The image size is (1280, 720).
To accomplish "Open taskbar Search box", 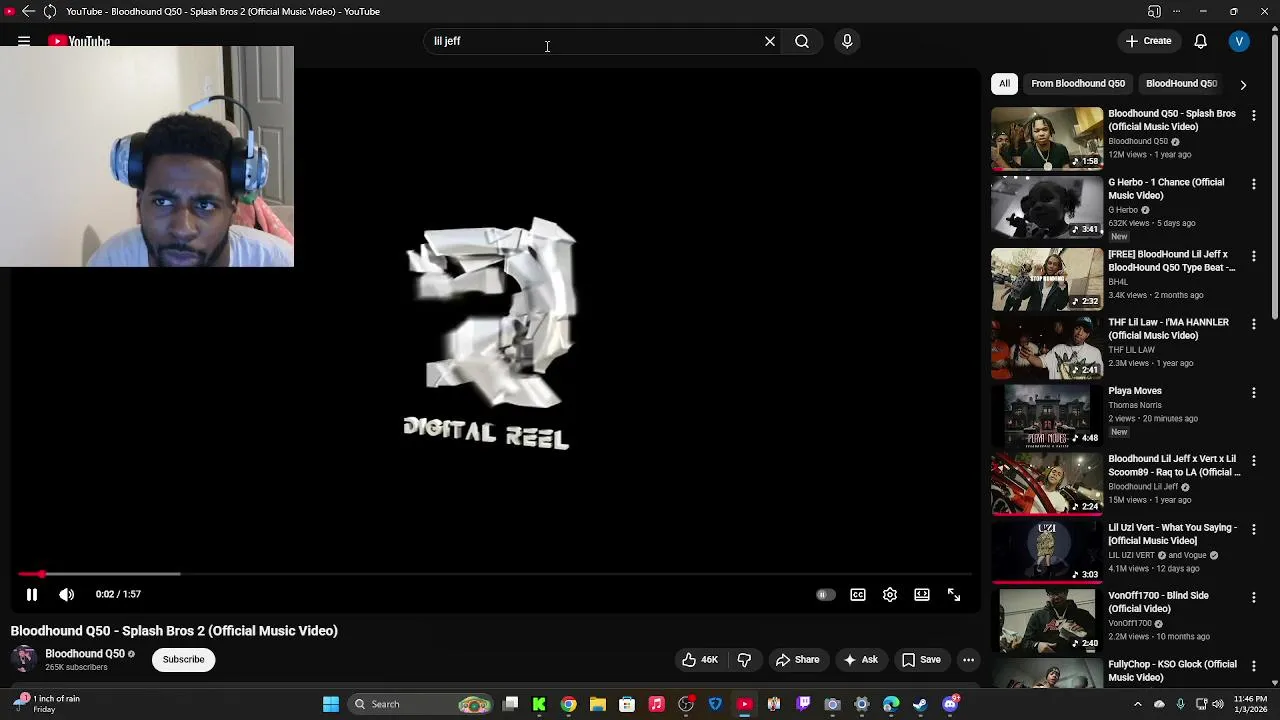I will tap(421, 704).
